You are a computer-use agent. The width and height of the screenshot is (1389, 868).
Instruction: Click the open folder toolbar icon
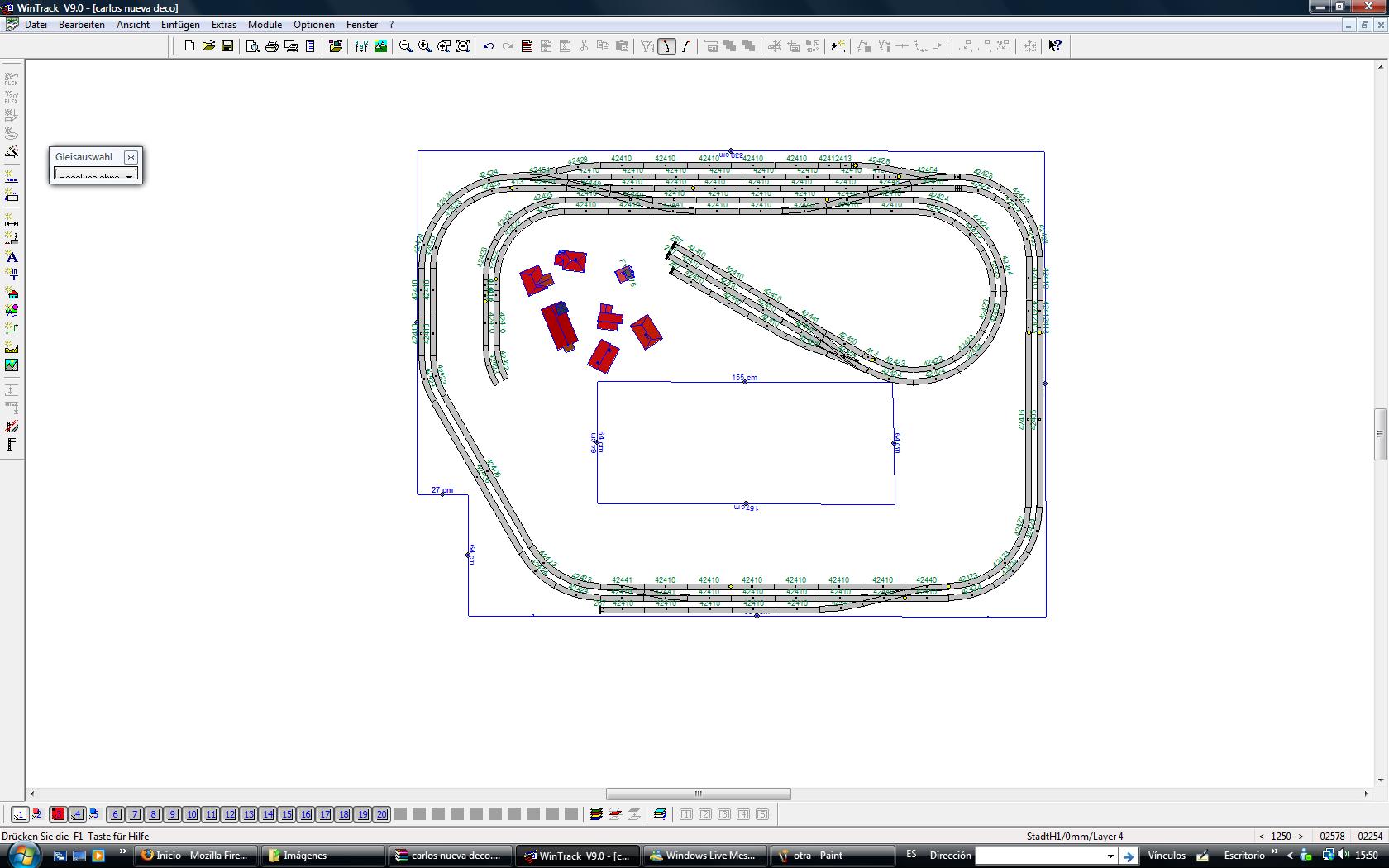pyautogui.click(x=208, y=46)
